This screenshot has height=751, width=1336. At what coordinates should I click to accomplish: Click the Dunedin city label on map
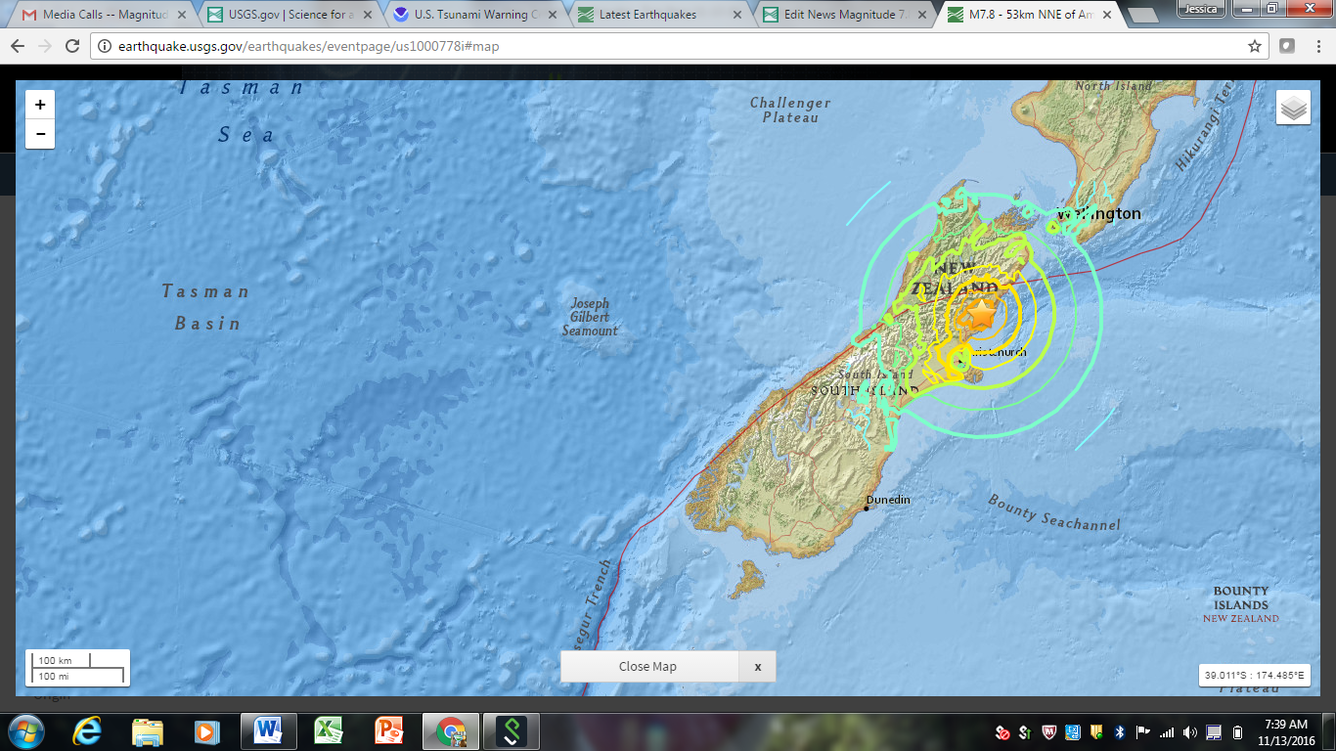coord(888,499)
